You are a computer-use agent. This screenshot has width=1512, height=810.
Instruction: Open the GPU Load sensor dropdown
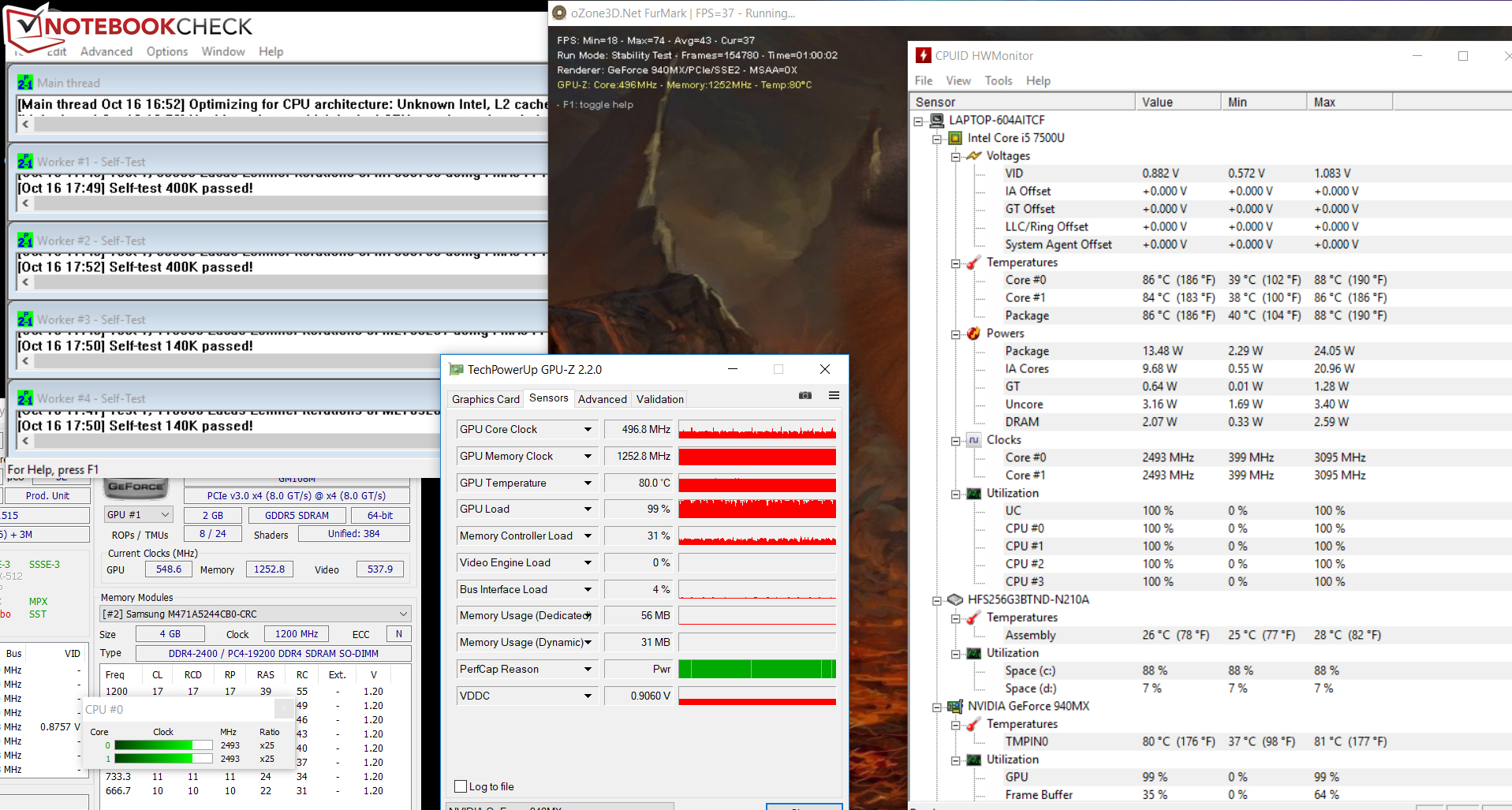point(588,509)
